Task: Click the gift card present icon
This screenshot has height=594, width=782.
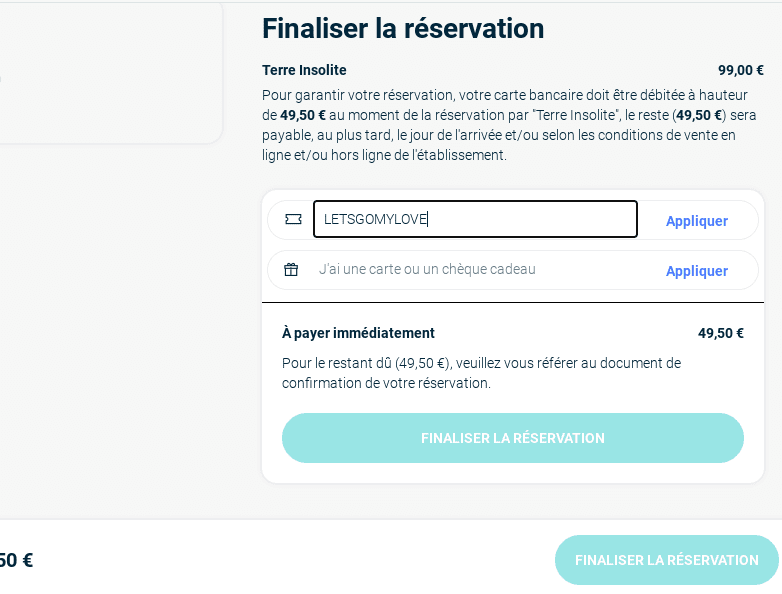Action: [291, 269]
